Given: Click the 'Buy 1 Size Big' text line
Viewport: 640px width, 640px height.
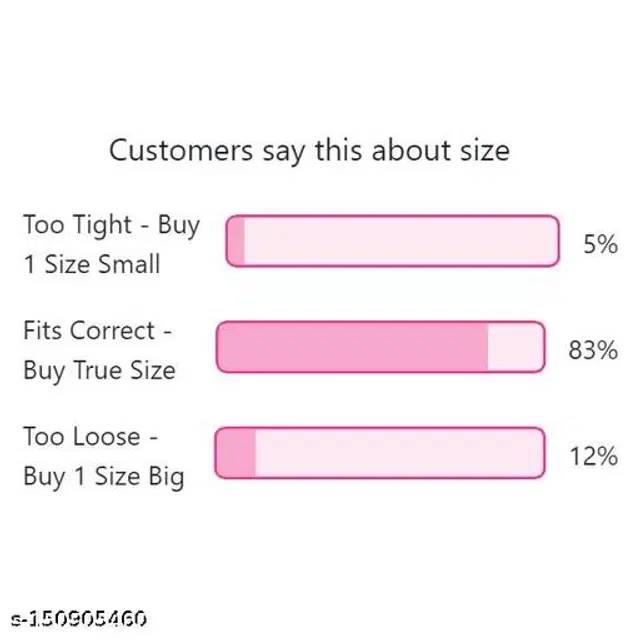Looking at the screenshot, I should coord(104,477).
